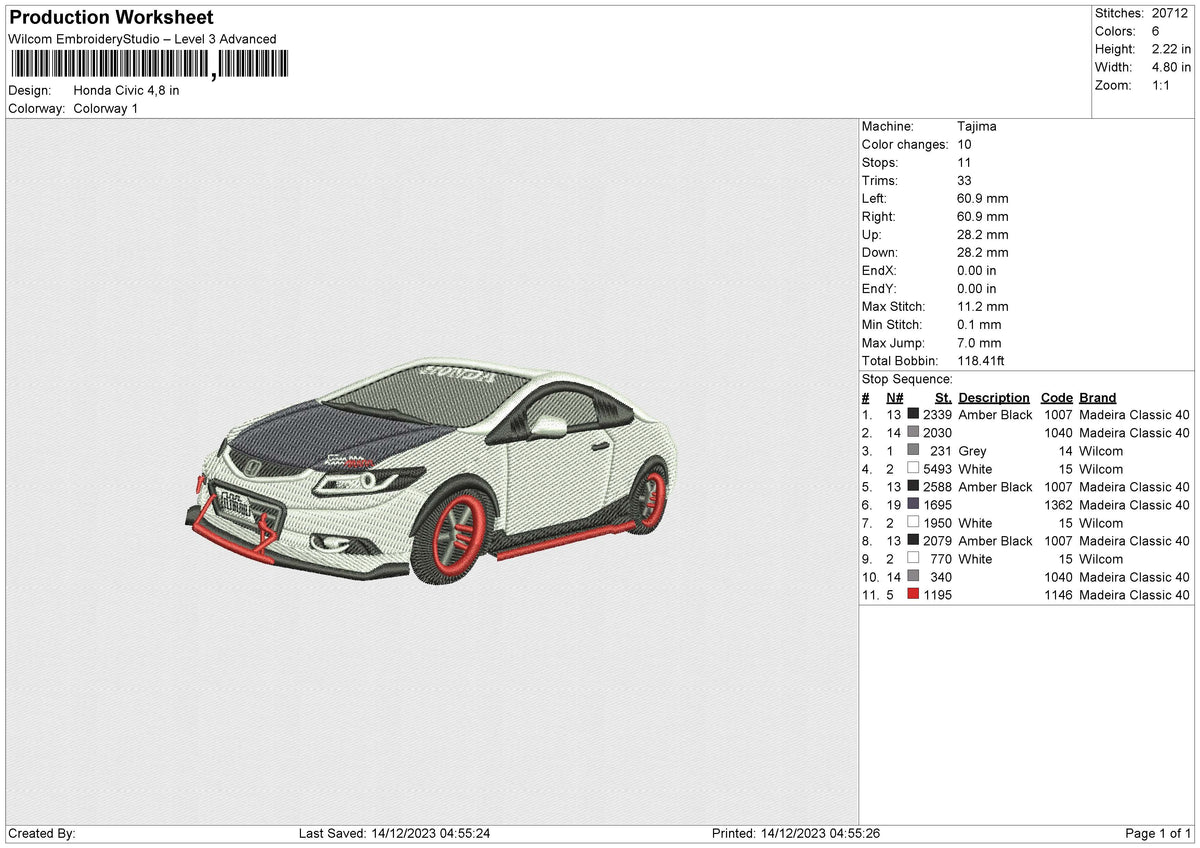Image resolution: width=1200 pixels, height=848 pixels.
Task: Click the Width value '4.80 in'
Action: pyautogui.click(x=1171, y=67)
